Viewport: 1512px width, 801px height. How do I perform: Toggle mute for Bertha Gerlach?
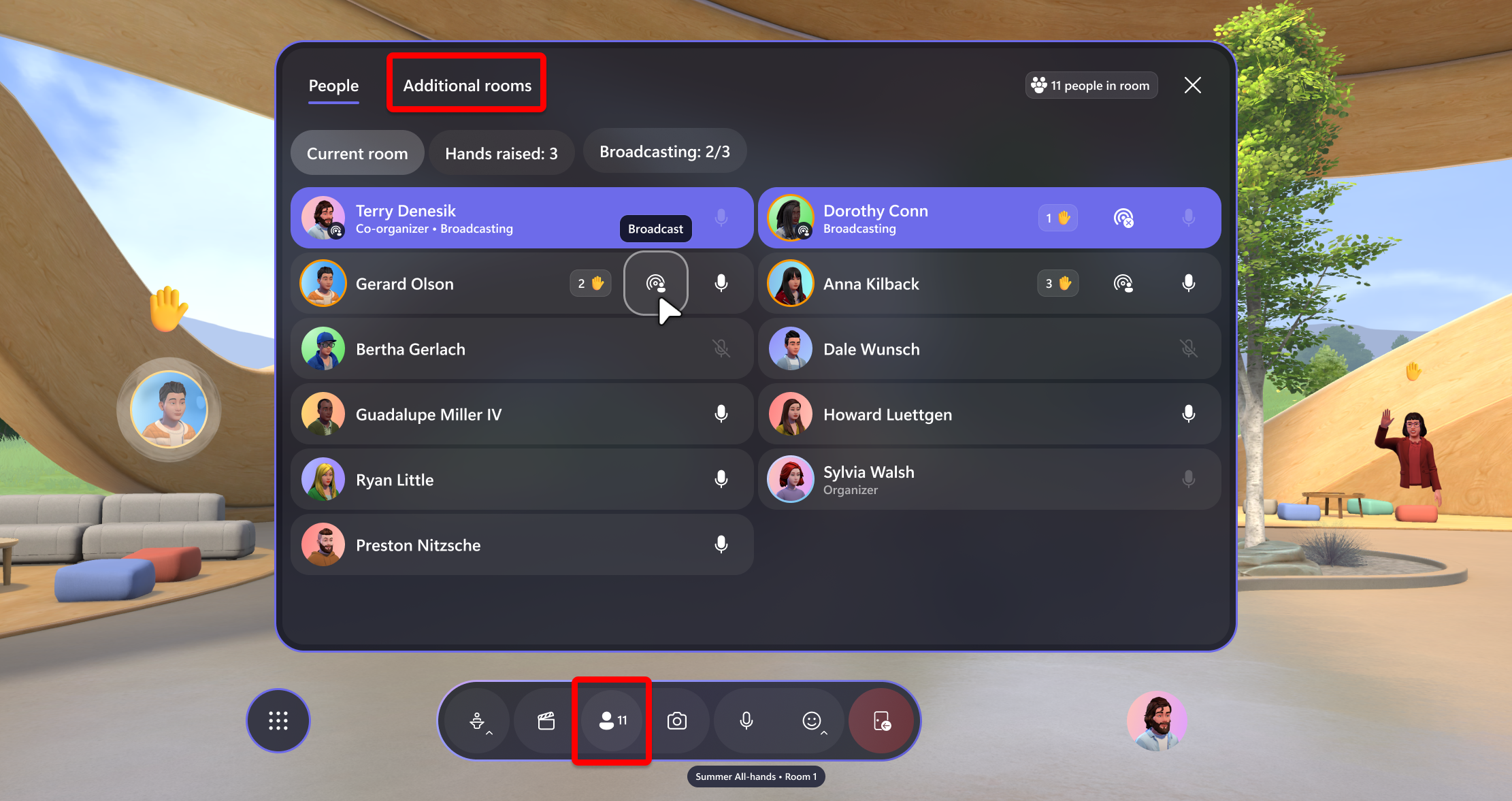(x=721, y=349)
